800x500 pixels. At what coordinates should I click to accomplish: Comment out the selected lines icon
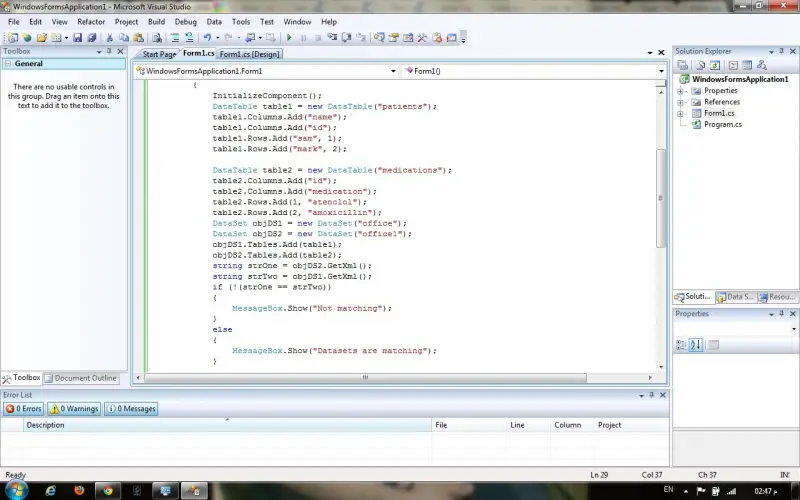coord(174,38)
